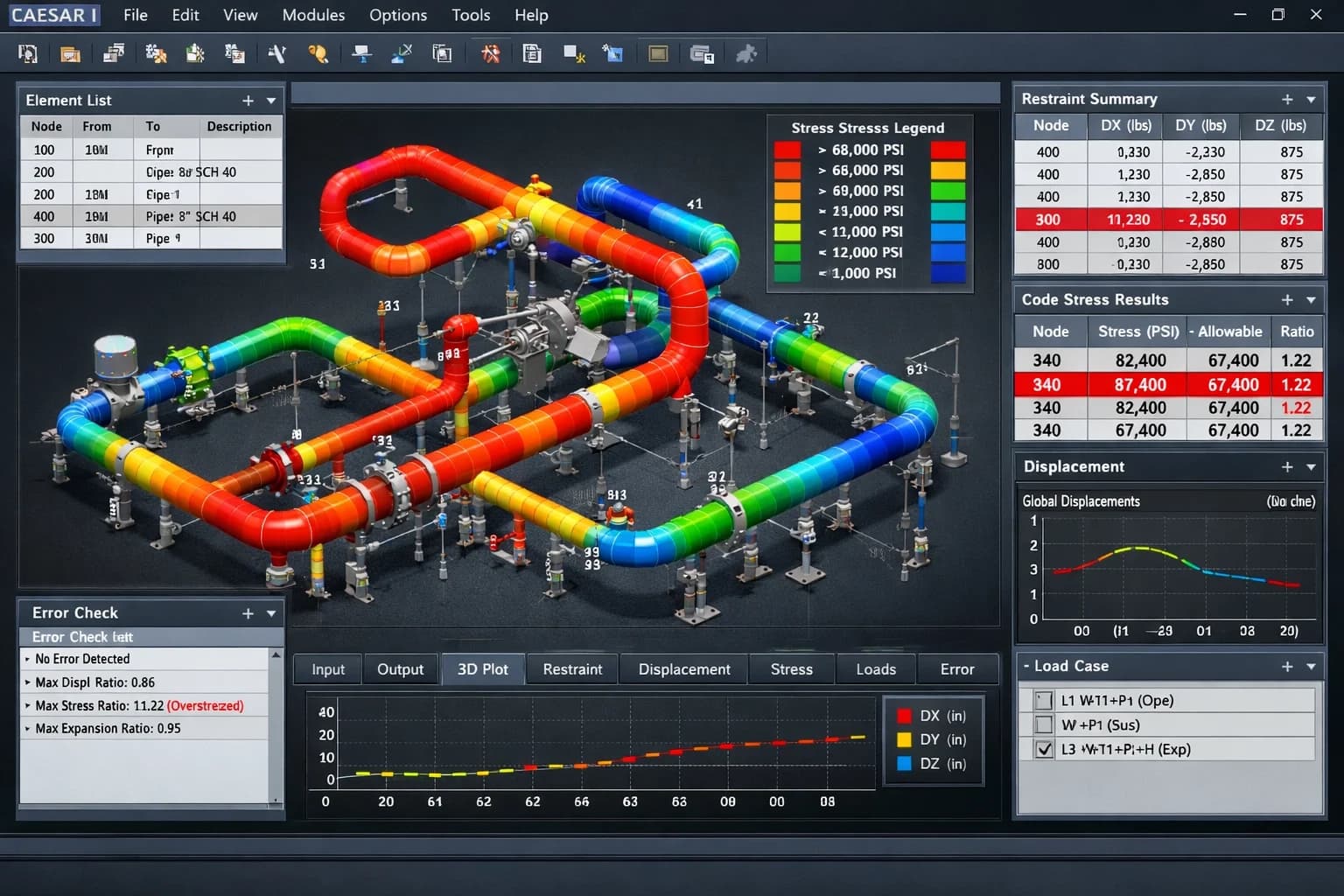1344x896 pixels.
Task: Click the plus icon in Error Check header
Action: 248,613
